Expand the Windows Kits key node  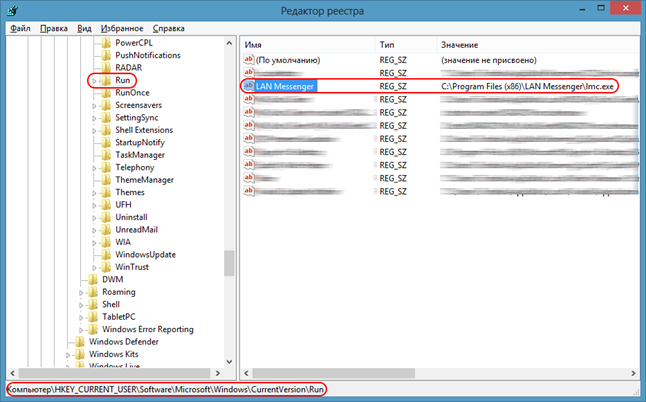(x=68, y=355)
